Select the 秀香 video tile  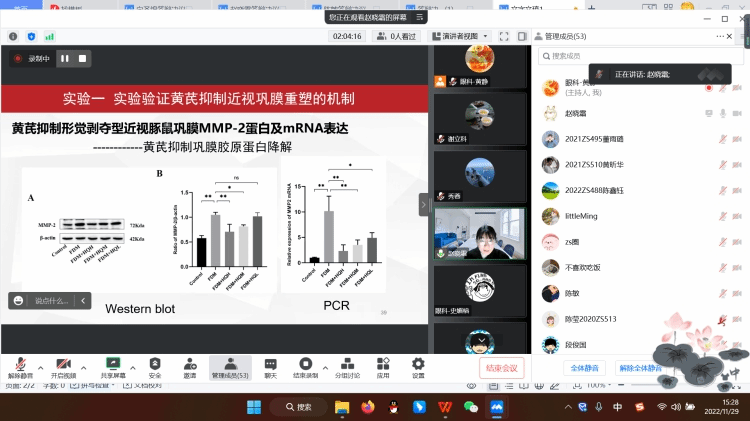(480, 176)
